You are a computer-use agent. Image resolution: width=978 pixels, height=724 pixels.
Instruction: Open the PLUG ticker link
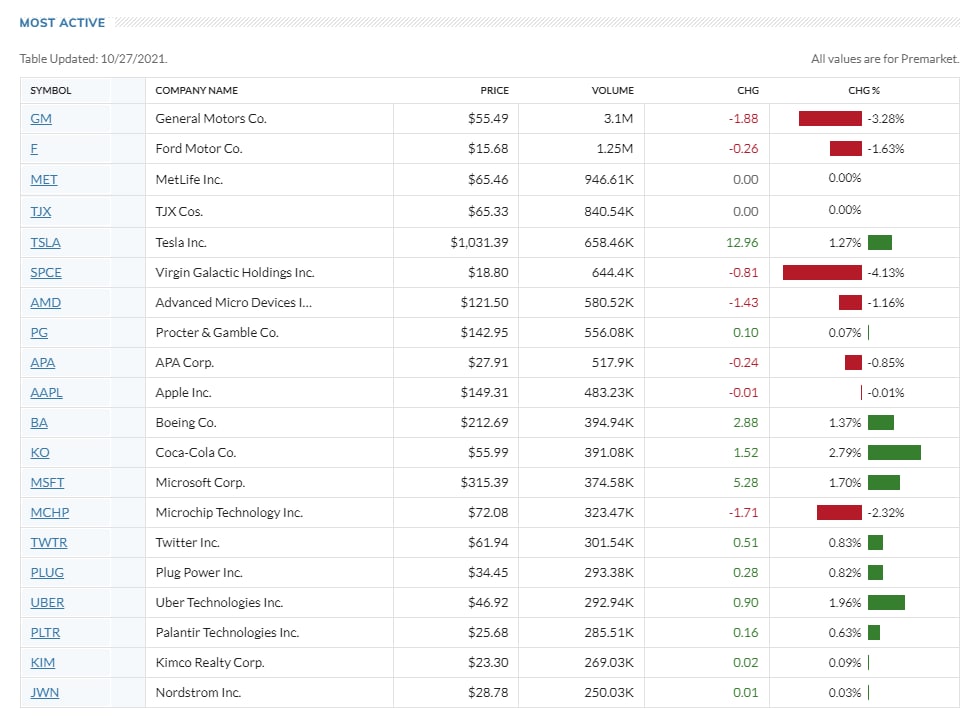point(47,572)
